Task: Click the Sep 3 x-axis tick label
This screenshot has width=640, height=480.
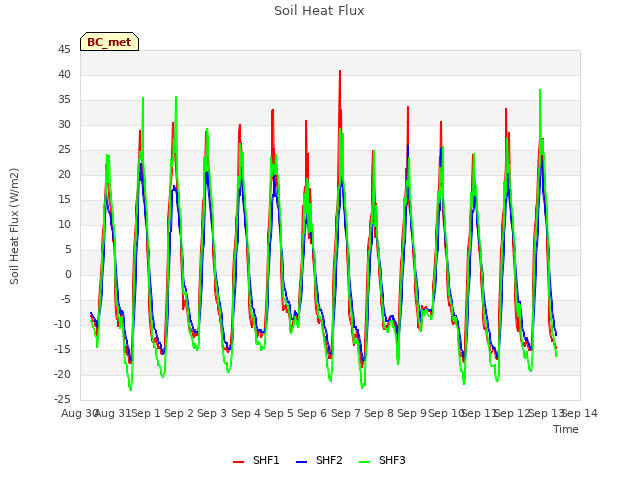Action: tap(212, 413)
